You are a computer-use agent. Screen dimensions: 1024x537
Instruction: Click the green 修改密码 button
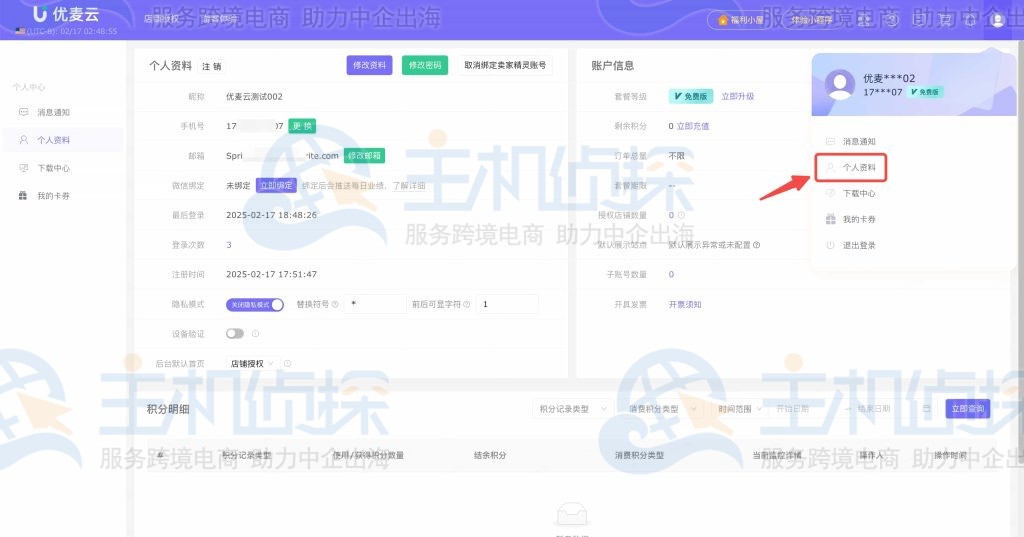[424, 65]
